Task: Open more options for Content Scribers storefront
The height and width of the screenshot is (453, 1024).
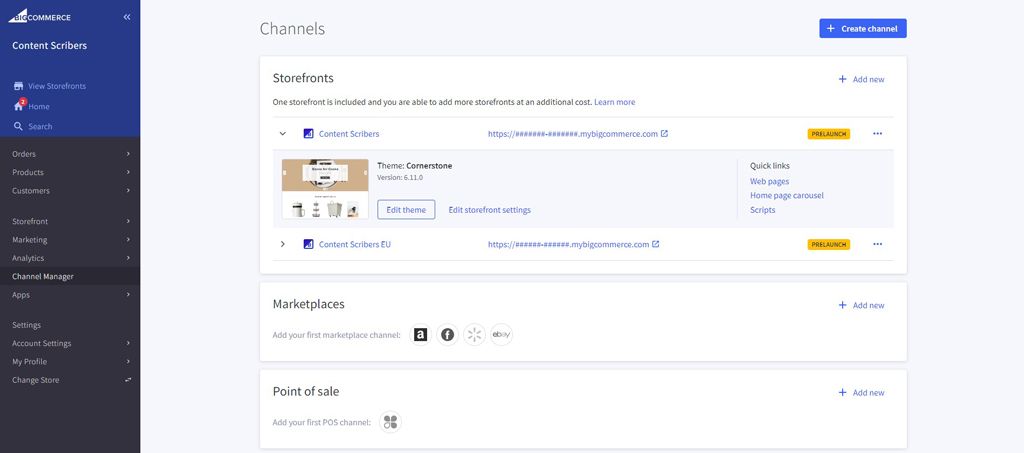Action: coord(877,134)
